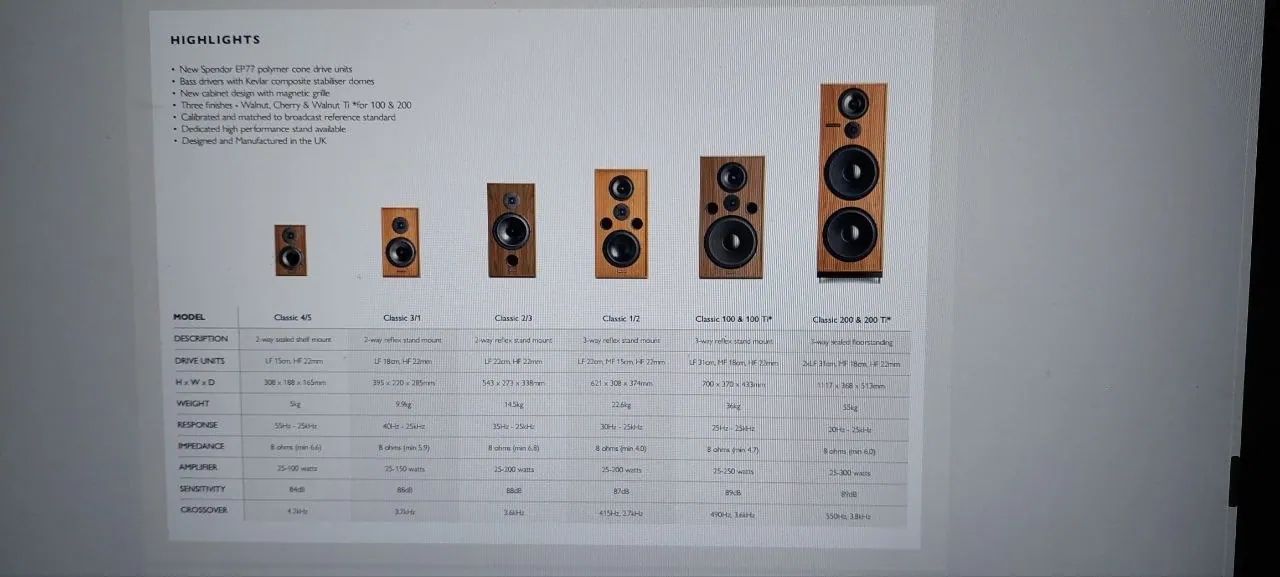
Task: Click the '415Hz, 2.7kHz' crossover cell
Action: (621, 513)
